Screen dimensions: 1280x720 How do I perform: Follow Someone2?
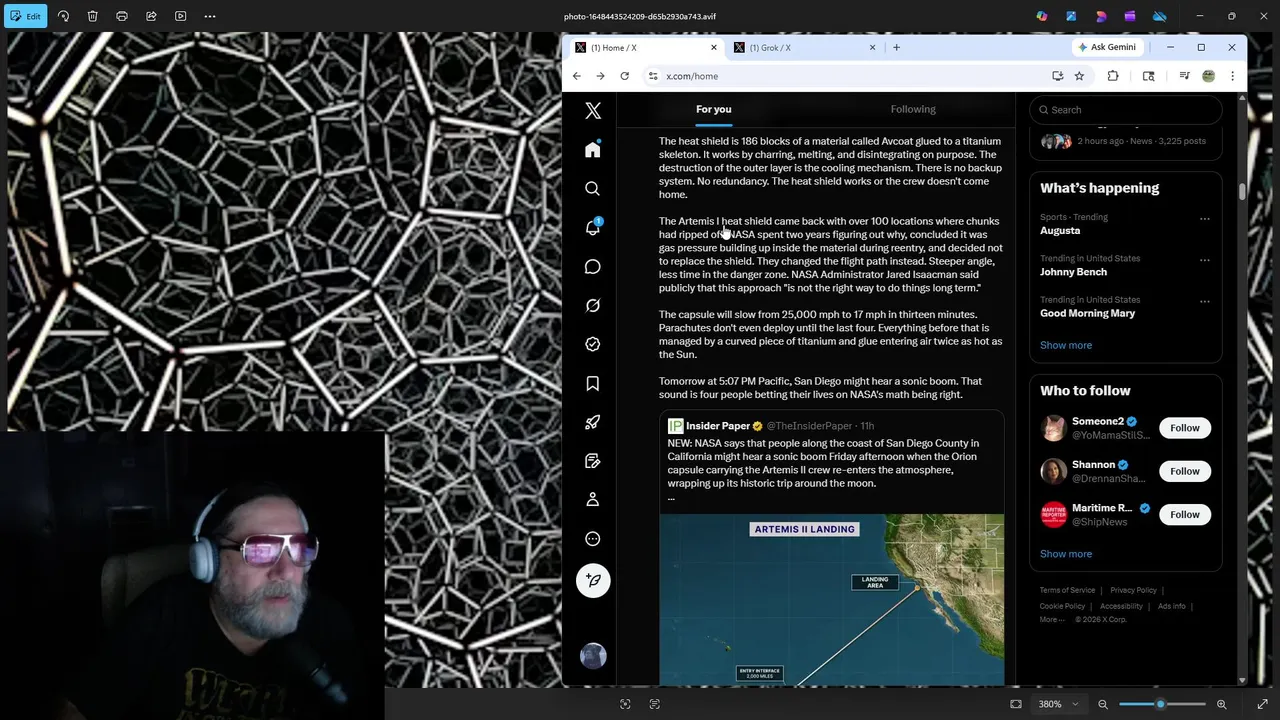[1185, 428]
